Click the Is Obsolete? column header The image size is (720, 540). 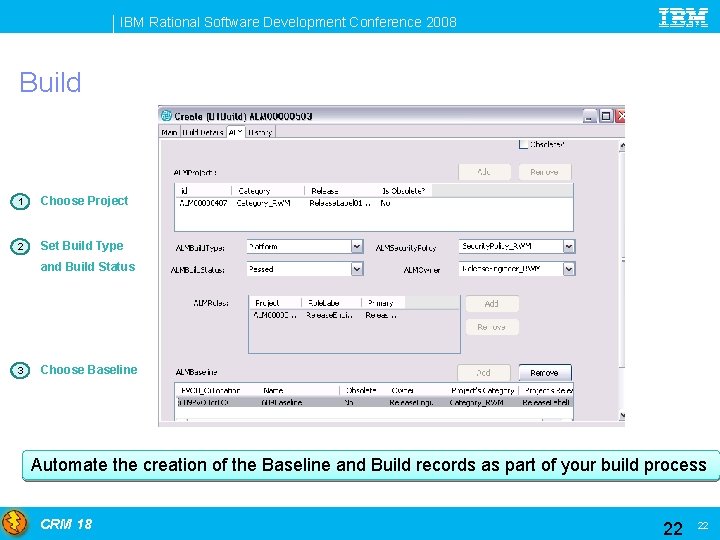click(404, 191)
